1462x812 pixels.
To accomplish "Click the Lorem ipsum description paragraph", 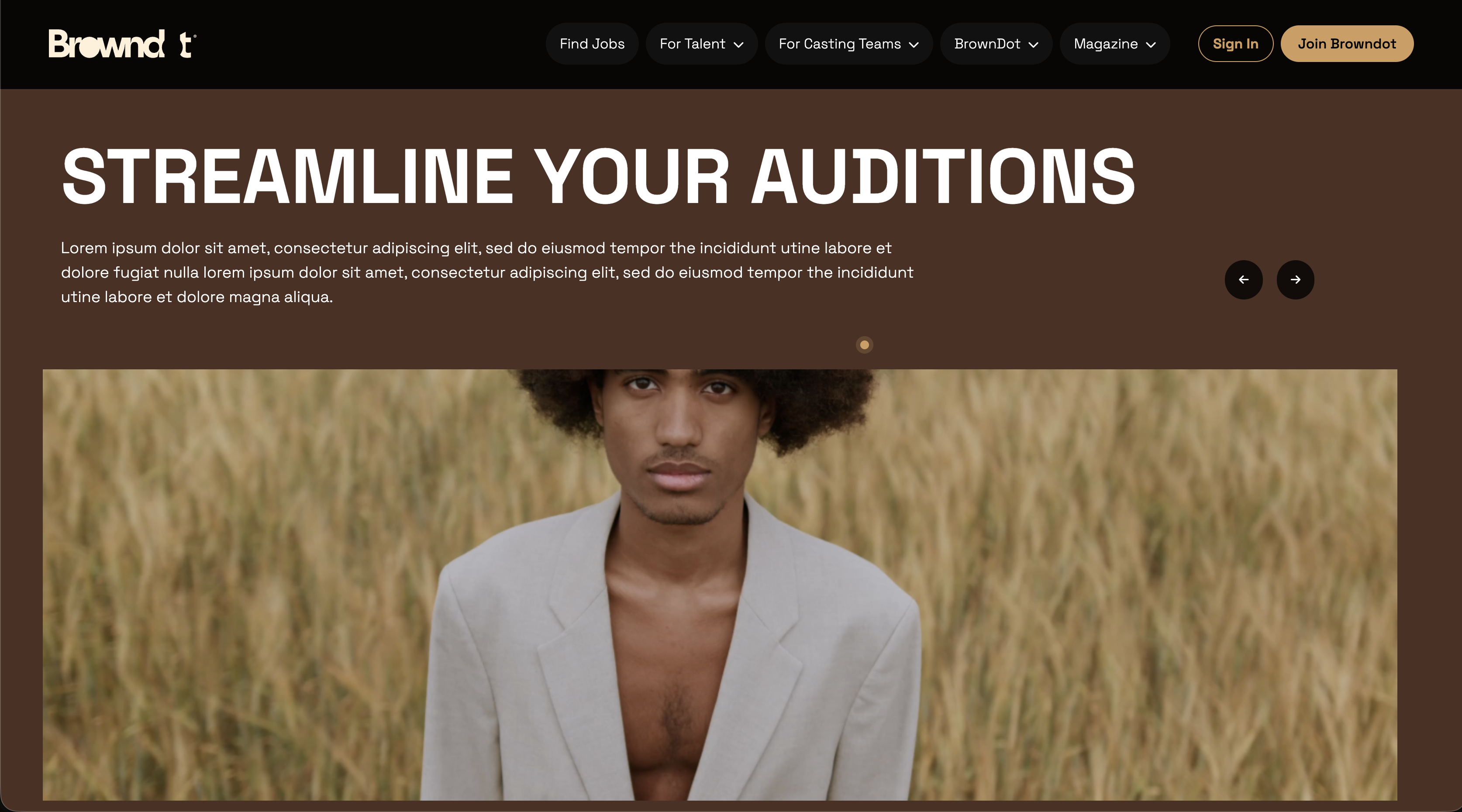I will click(x=487, y=272).
